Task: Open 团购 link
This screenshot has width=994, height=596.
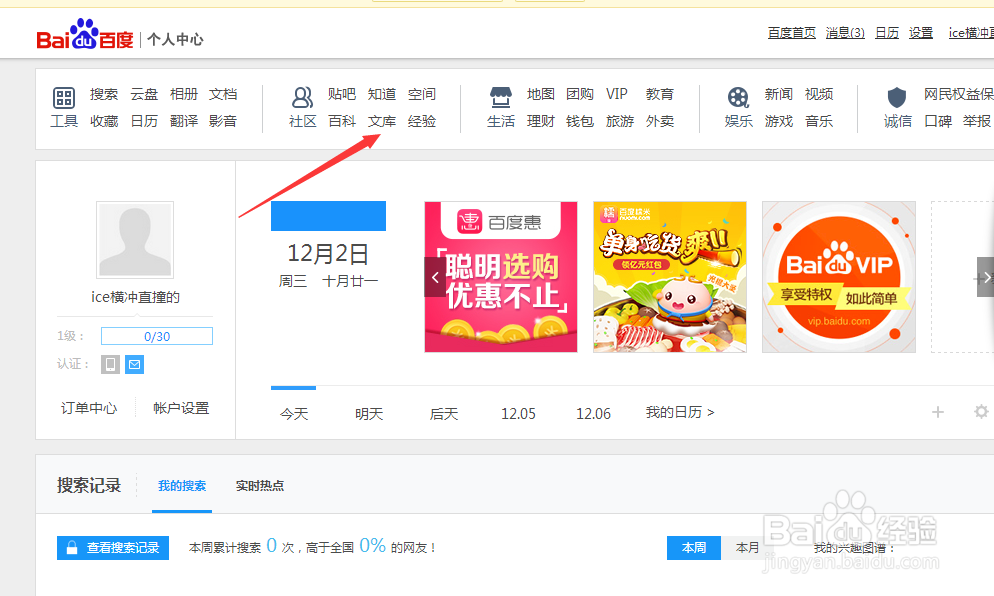Action: (580, 94)
